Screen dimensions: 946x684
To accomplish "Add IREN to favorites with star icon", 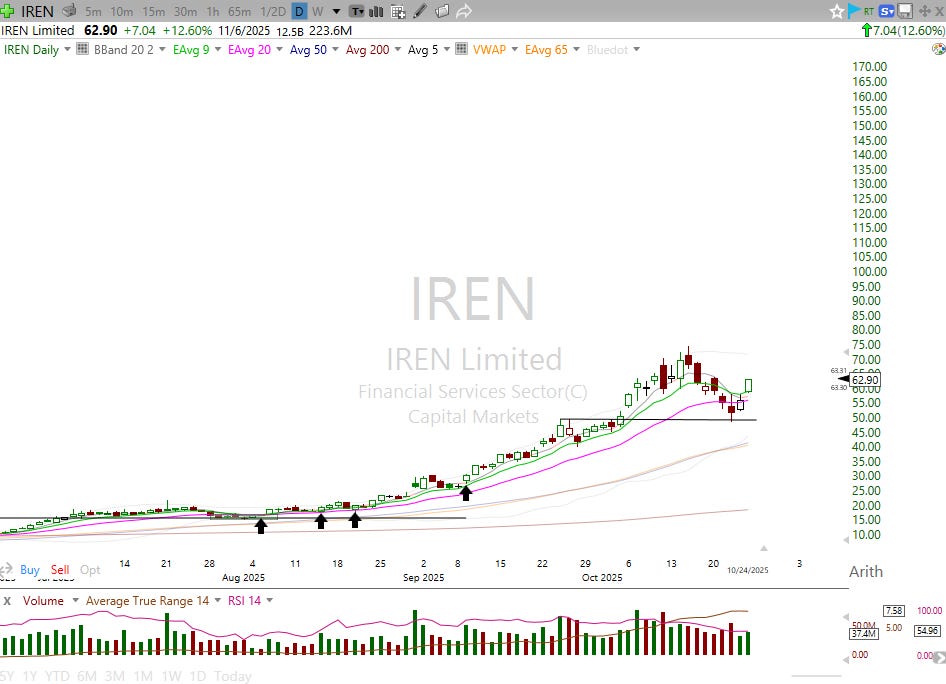I will [836, 11].
